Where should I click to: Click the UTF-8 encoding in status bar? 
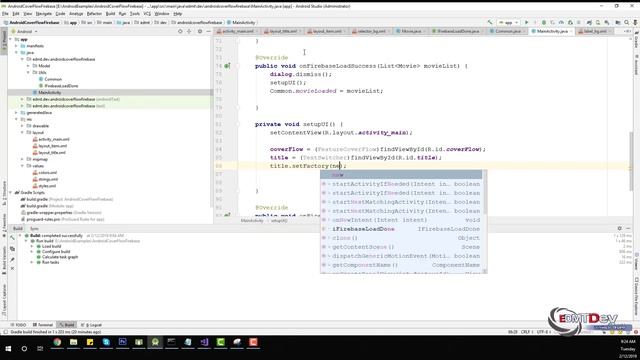coord(544,332)
